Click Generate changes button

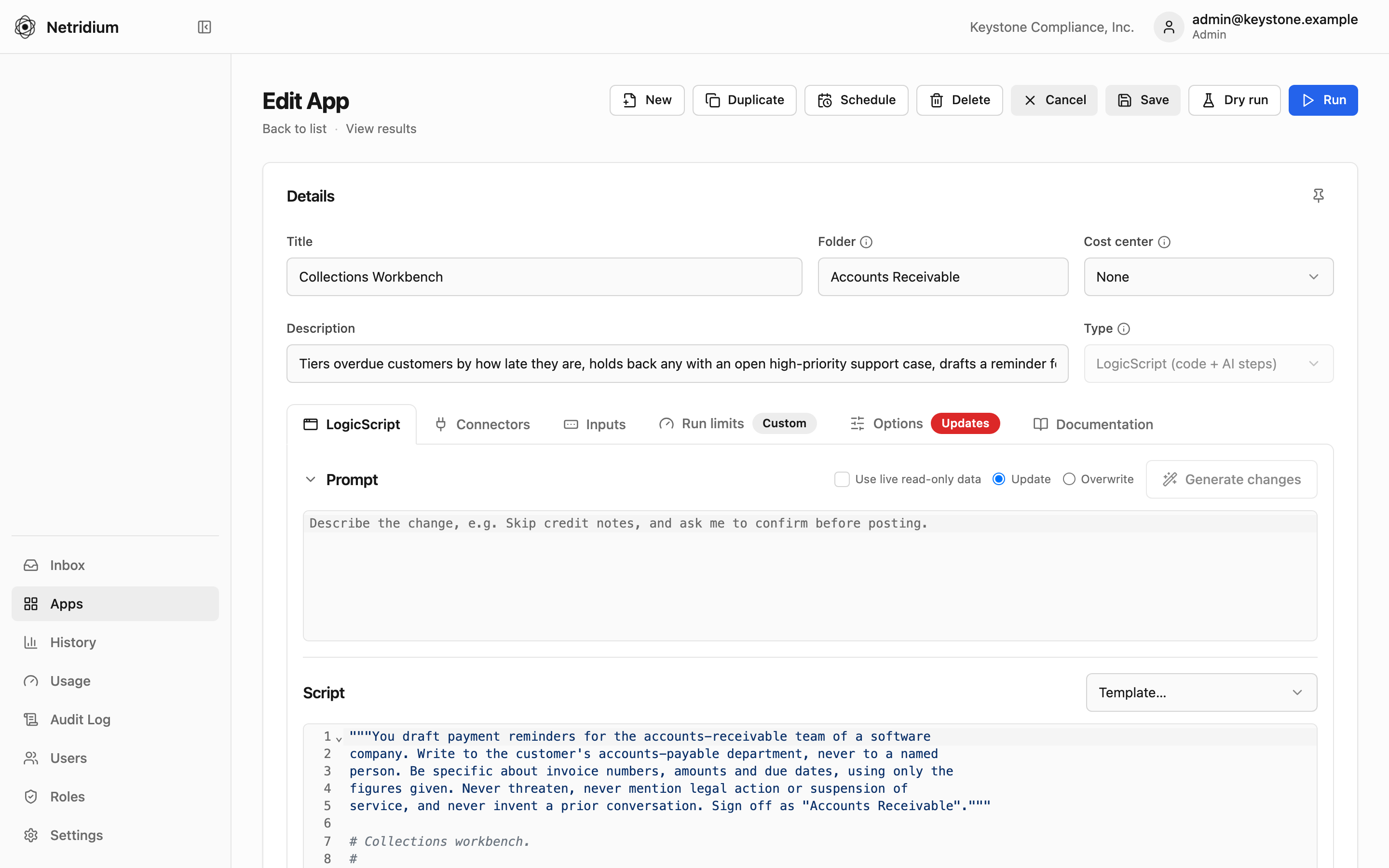tap(1231, 479)
